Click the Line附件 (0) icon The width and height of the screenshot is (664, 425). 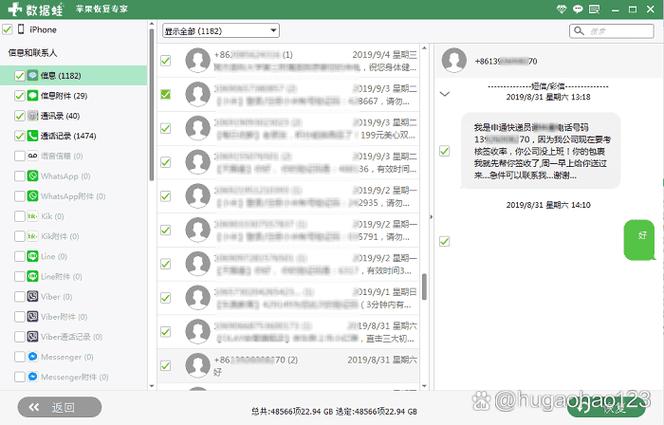(33, 276)
